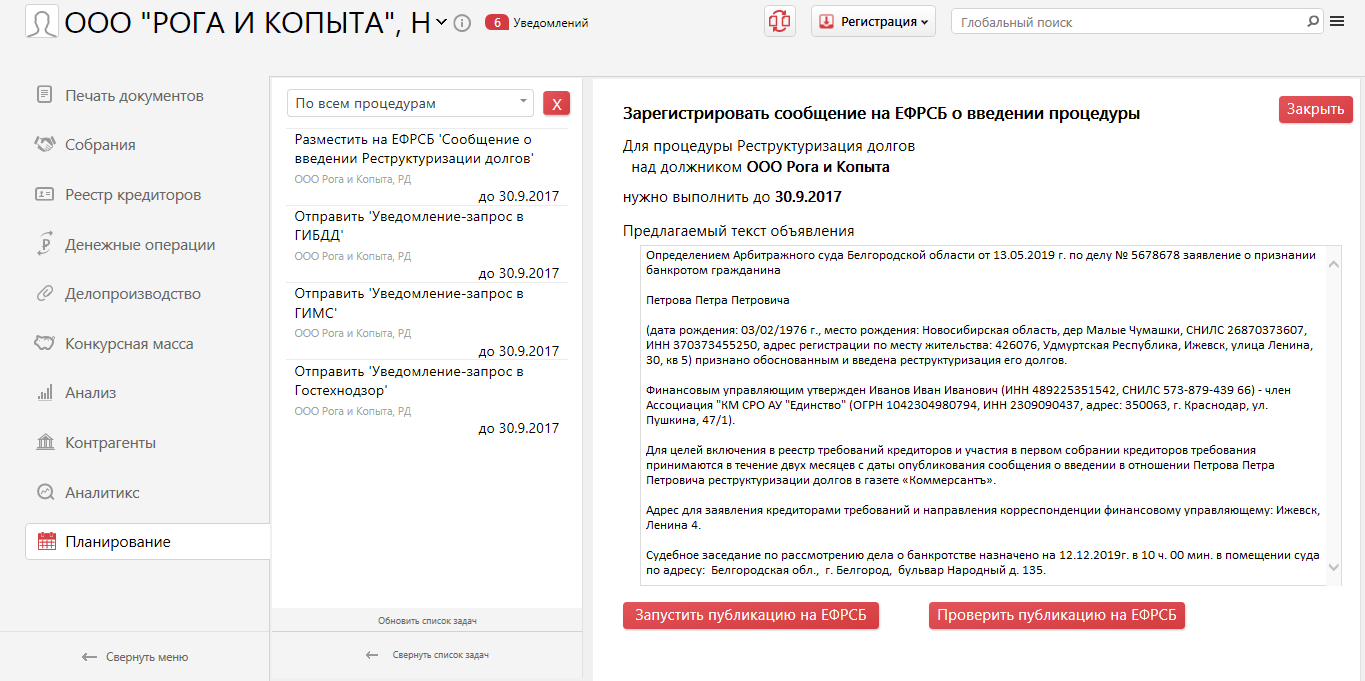Open the Конкурсная масса section
Viewport: 1365px width, 681px height.
[129, 344]
